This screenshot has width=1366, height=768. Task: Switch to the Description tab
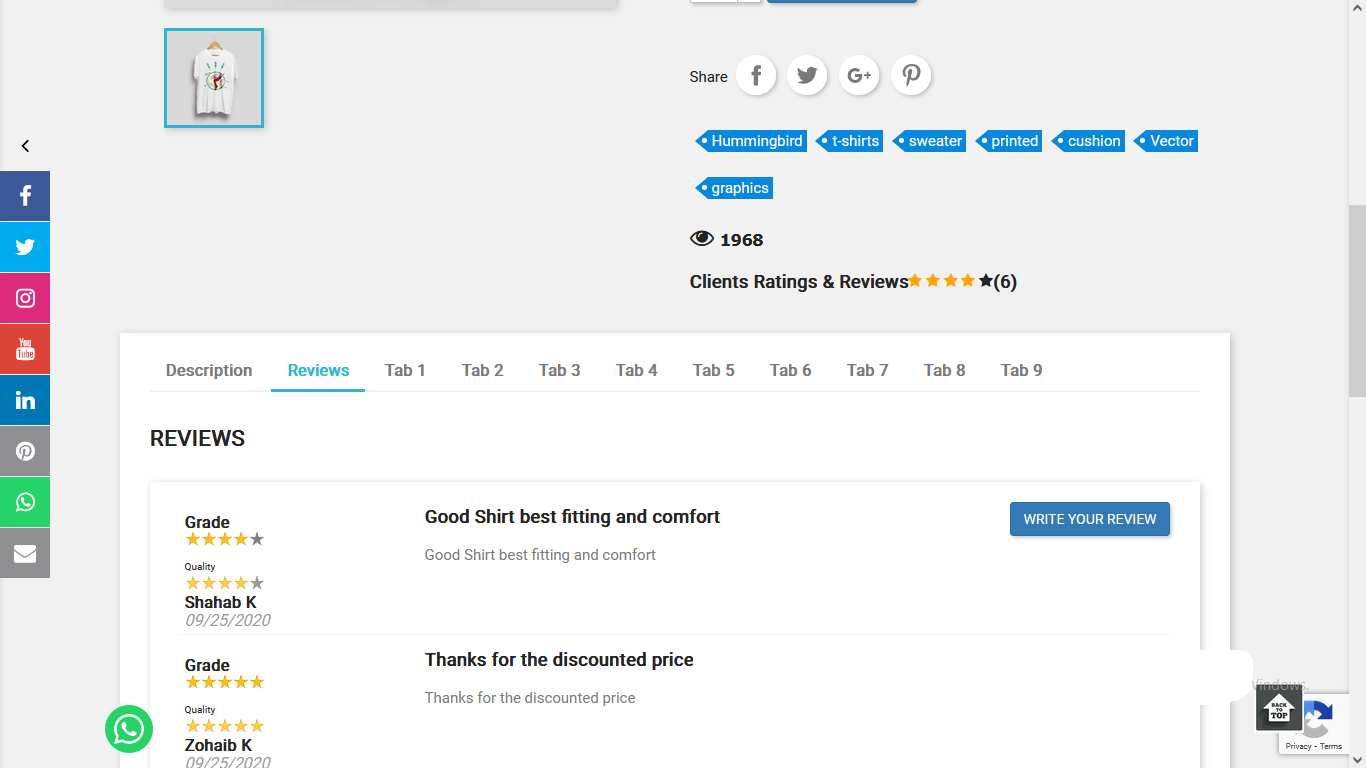pyautogui.click(x=209, y=370)
